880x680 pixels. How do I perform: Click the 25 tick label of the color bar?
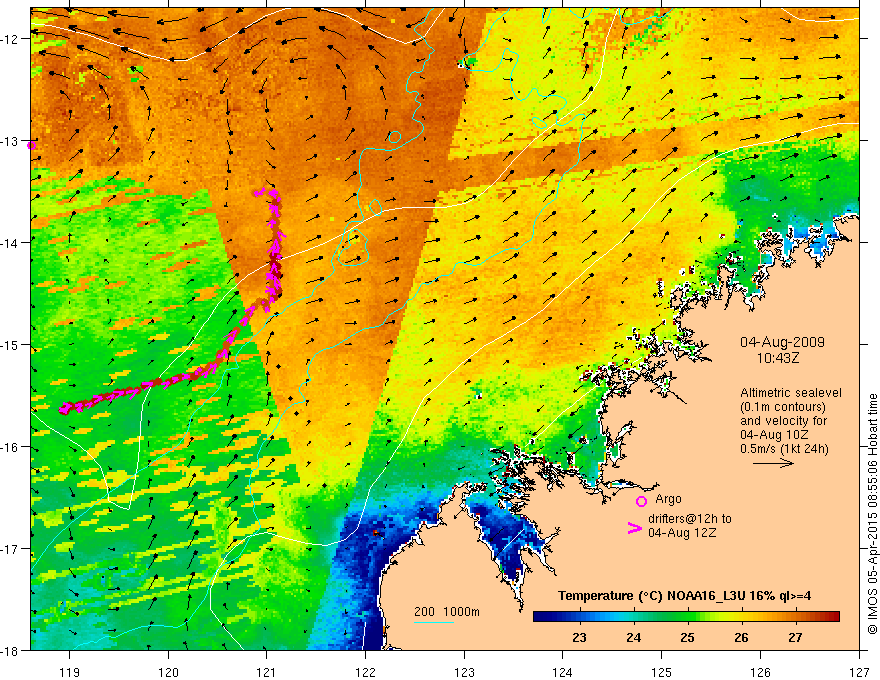pos(688,637)
